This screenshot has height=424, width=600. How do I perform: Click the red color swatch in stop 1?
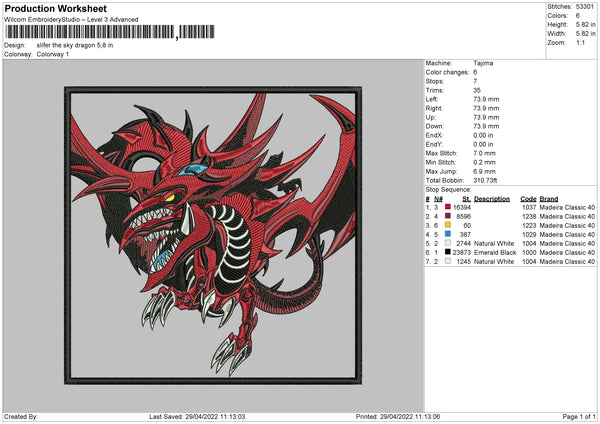pyautogui.click(x=447, y=207)
